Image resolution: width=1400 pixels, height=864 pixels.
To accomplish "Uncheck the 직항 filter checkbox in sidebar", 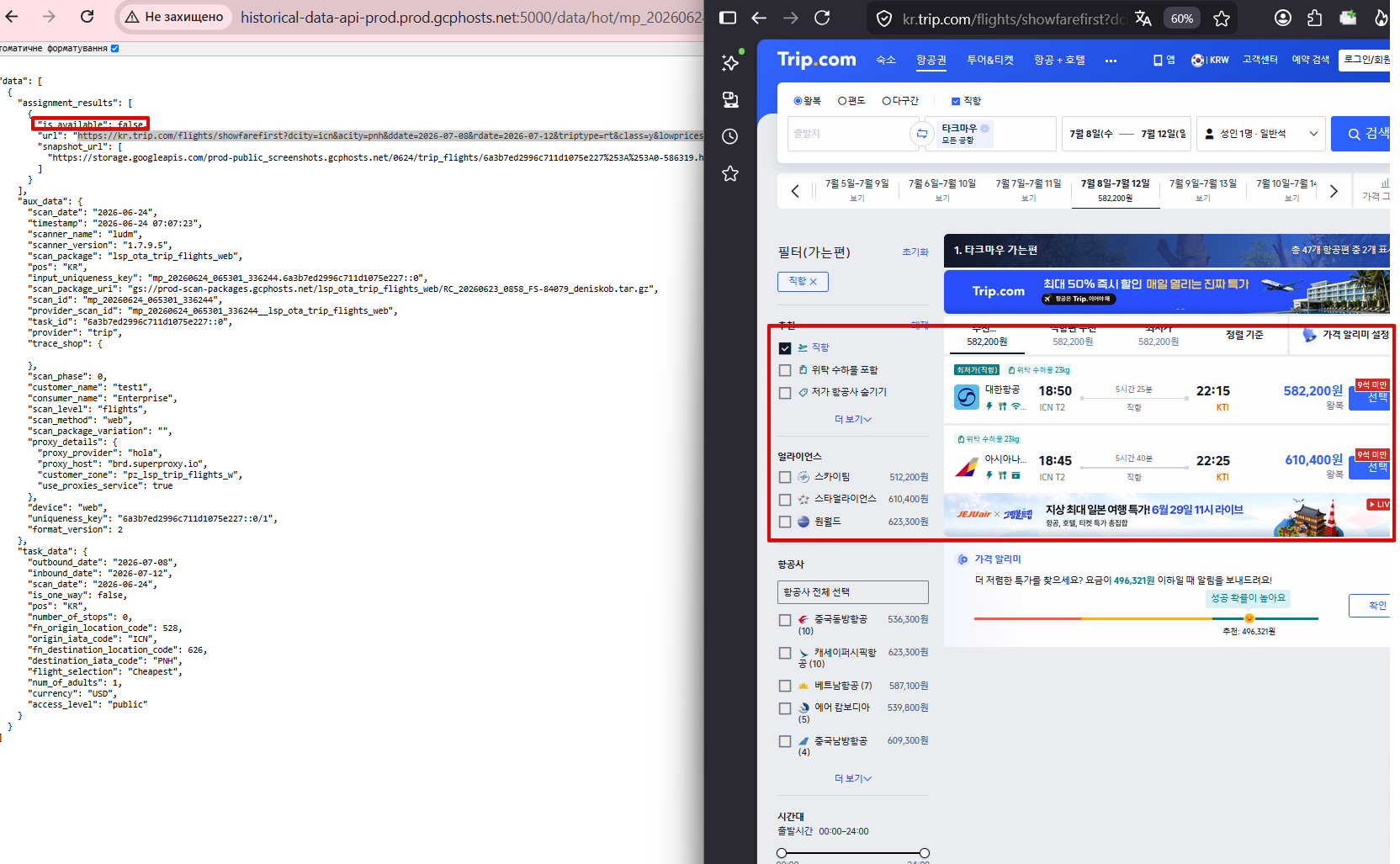I will (785, 347).
